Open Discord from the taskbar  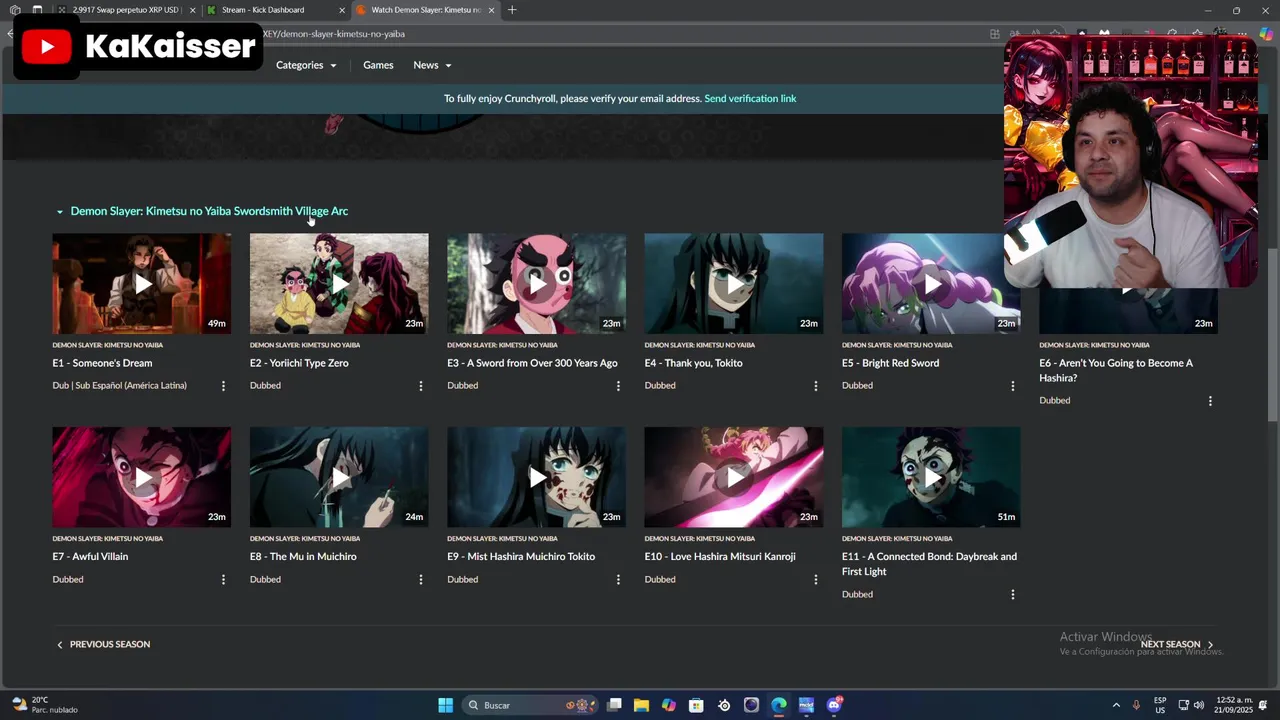[834, 705]
